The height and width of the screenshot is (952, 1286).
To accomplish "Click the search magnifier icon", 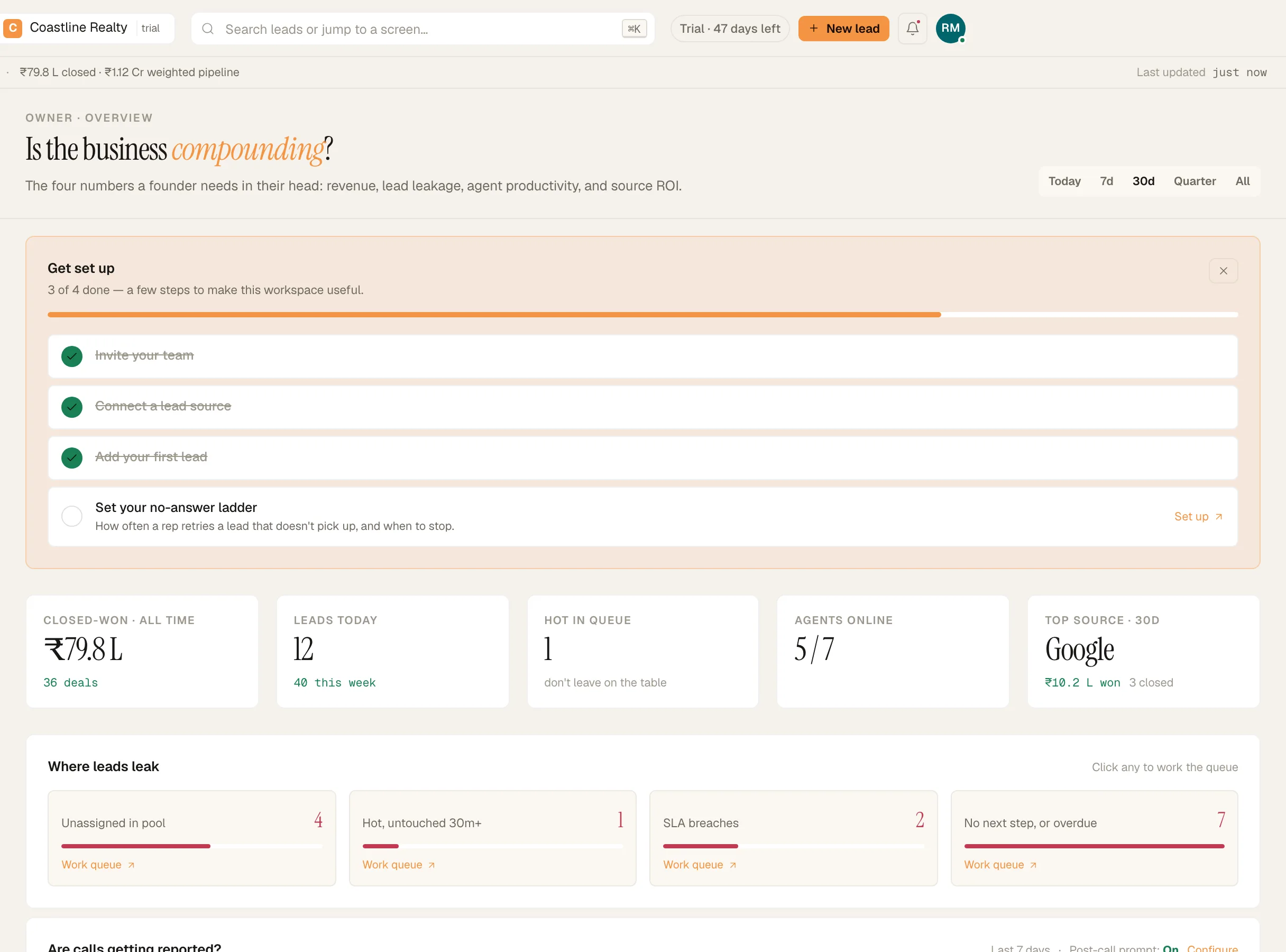I will [x=208, y=29].
